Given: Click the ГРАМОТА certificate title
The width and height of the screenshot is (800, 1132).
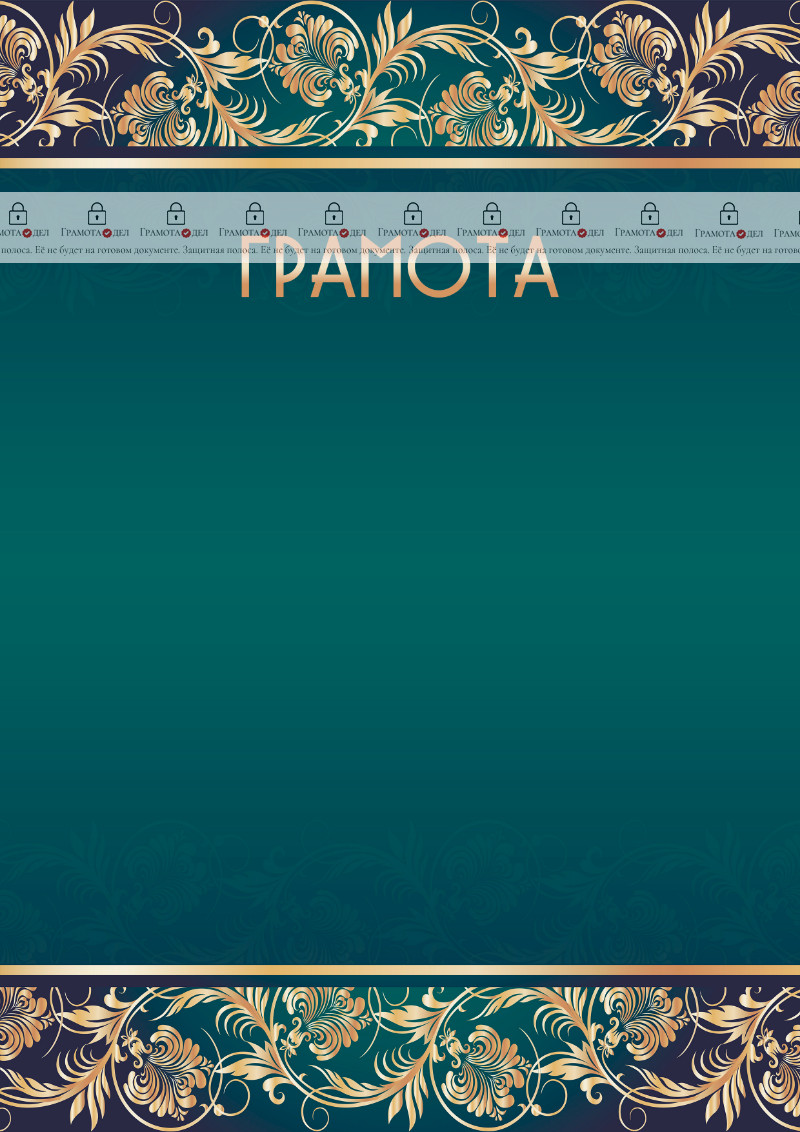Looking at the screenshot, I should 400,283.
